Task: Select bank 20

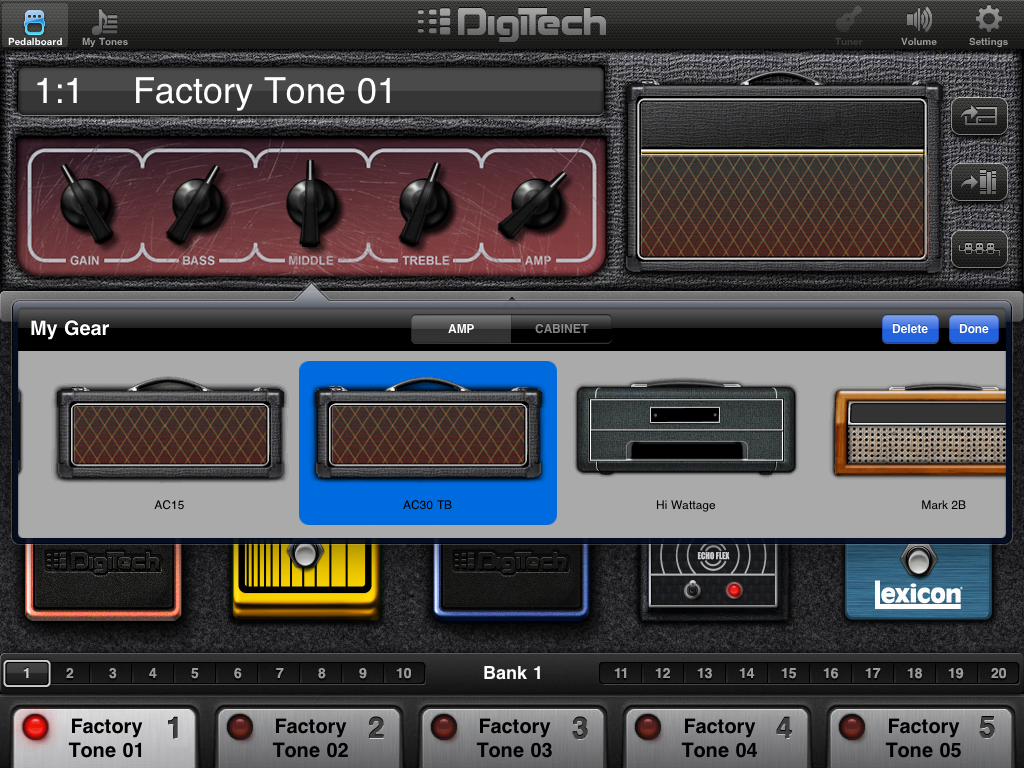Action: (999, 673)
